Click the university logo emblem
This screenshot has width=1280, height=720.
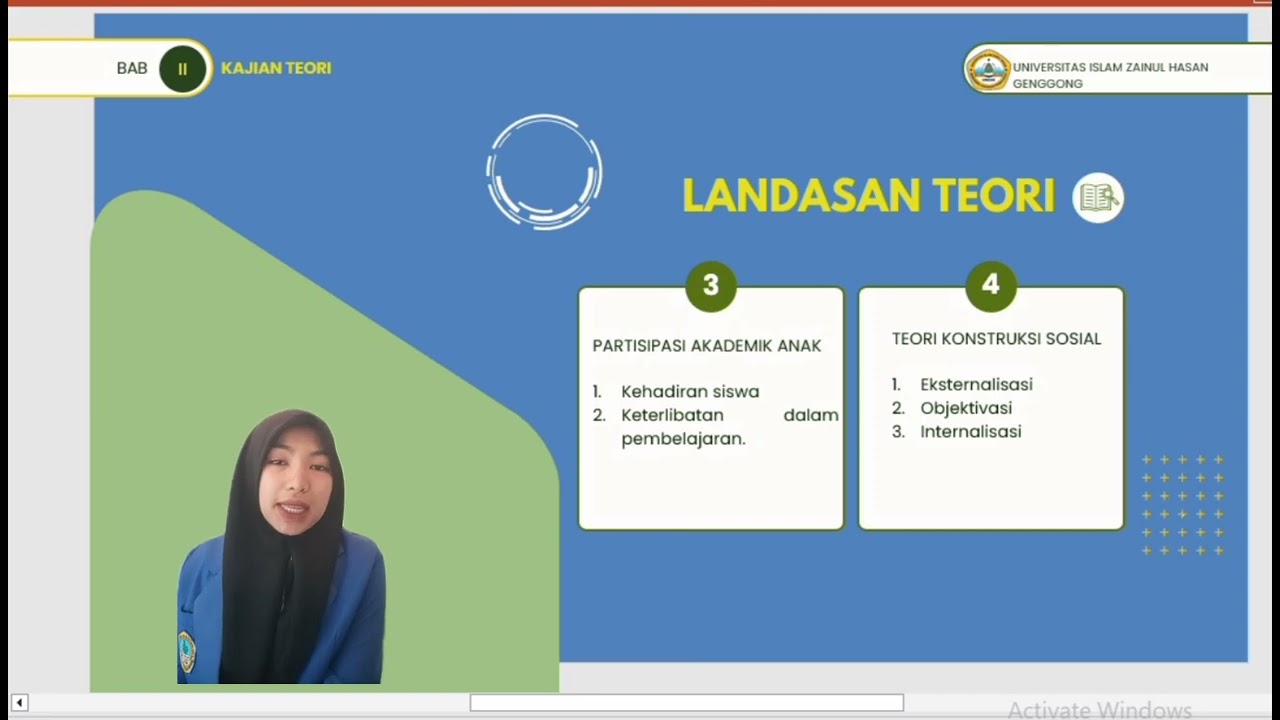988,70
